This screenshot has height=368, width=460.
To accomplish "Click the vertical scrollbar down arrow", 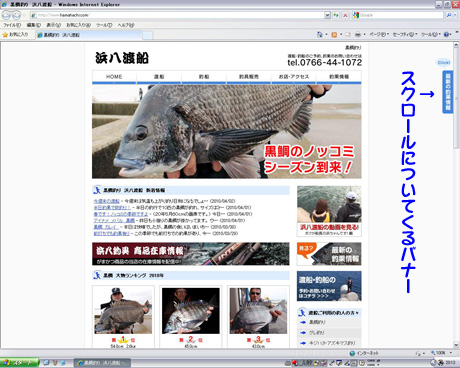I will pyautogui.click(x=456, y=345).
